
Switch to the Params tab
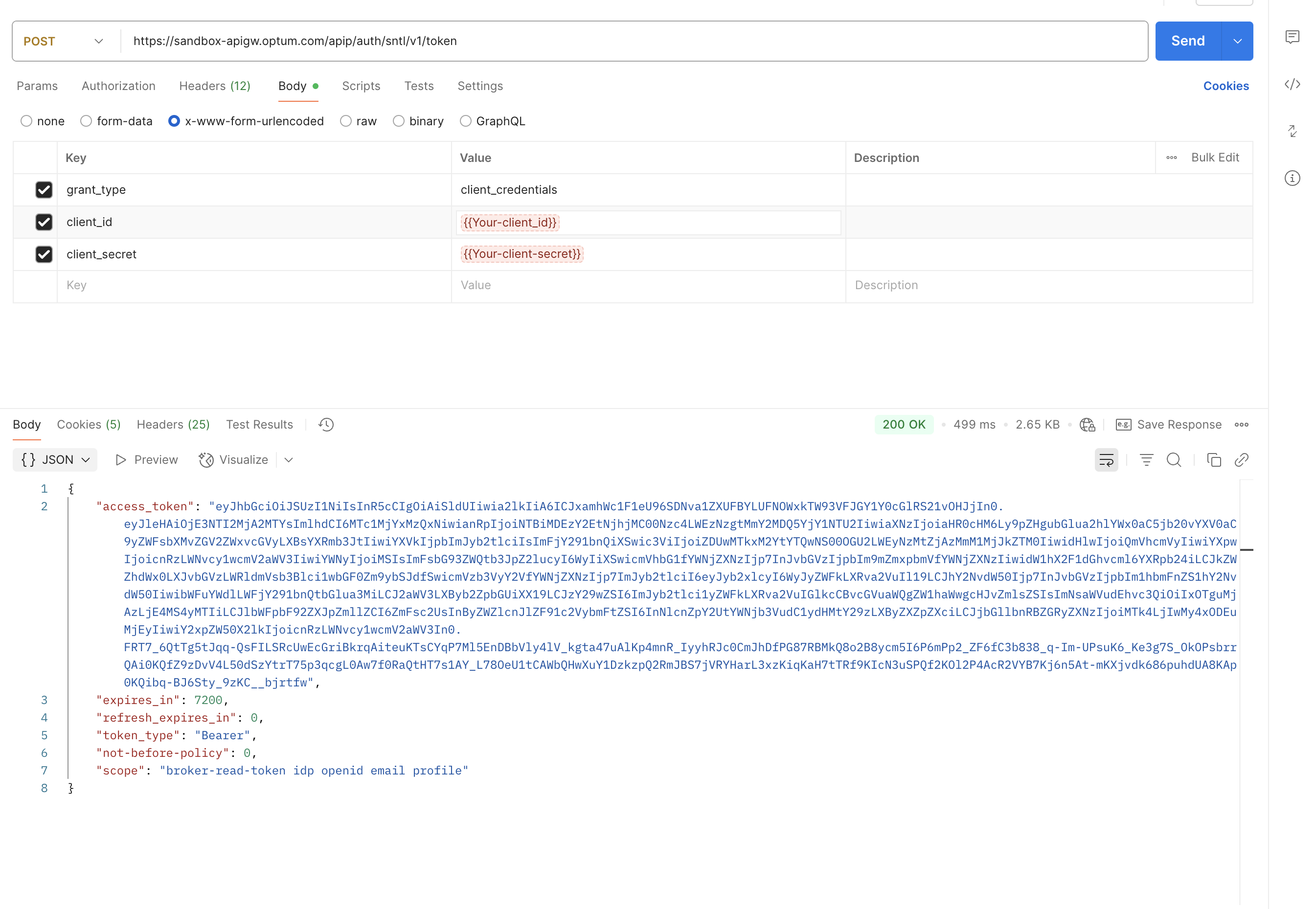coord(37,86)
